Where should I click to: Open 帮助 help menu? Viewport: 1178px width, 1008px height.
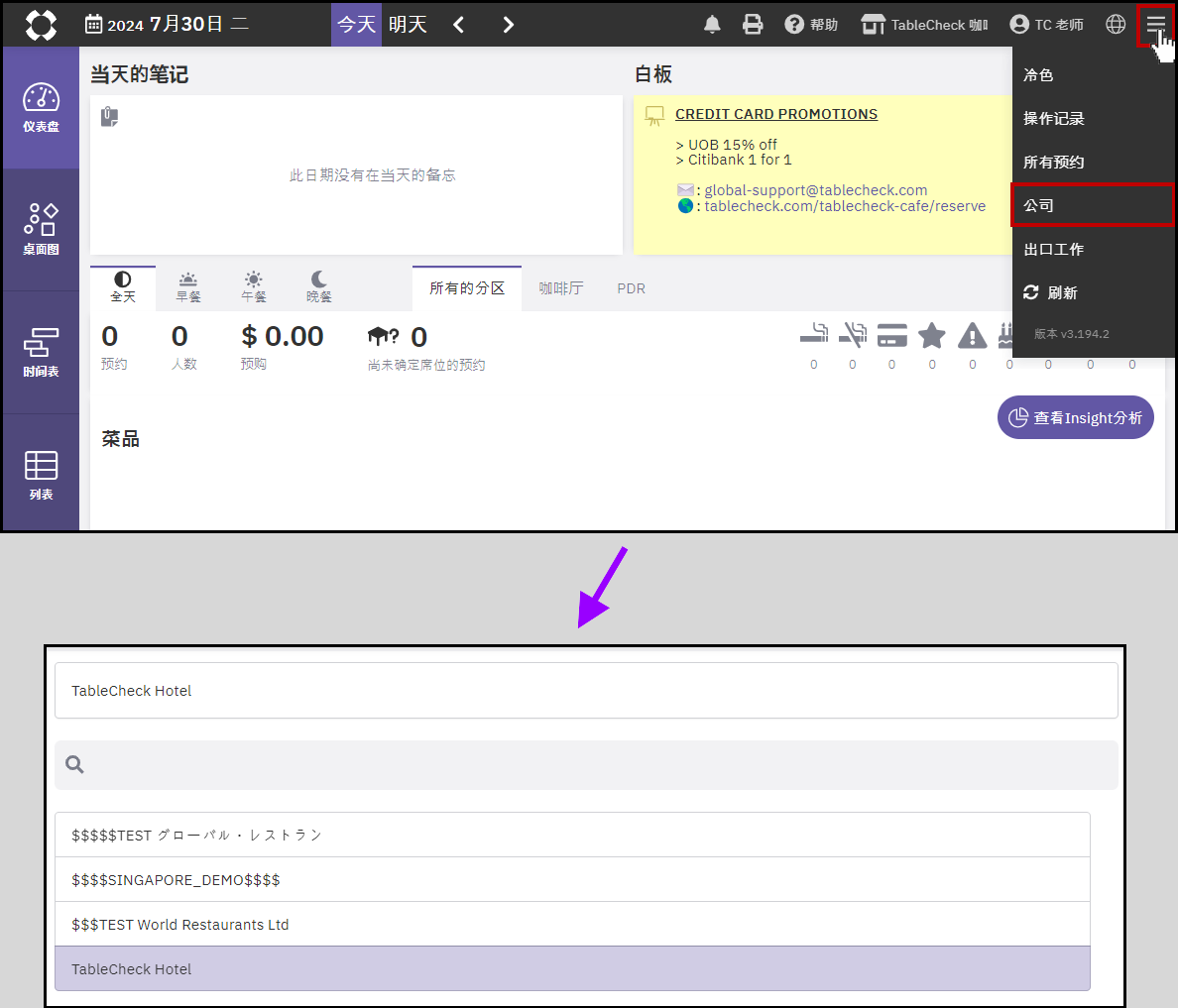point(811,25)
